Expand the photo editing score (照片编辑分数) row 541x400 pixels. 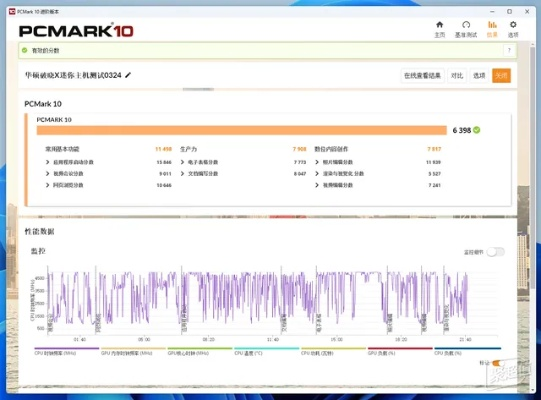pyautogui.click(x=317, y=162)
